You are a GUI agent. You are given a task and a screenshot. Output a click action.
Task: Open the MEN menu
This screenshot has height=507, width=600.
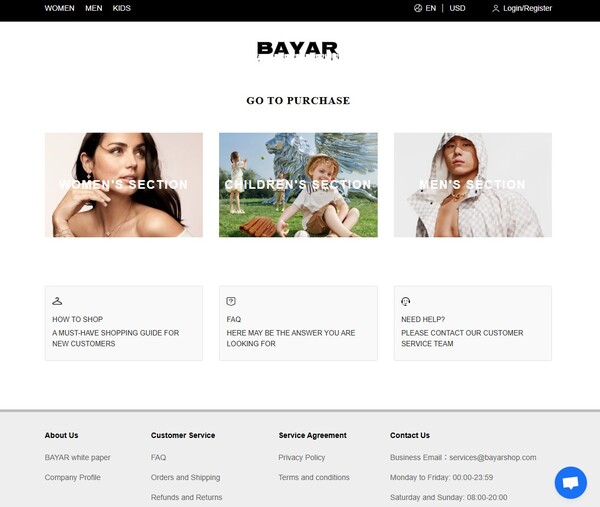[94, 8]
